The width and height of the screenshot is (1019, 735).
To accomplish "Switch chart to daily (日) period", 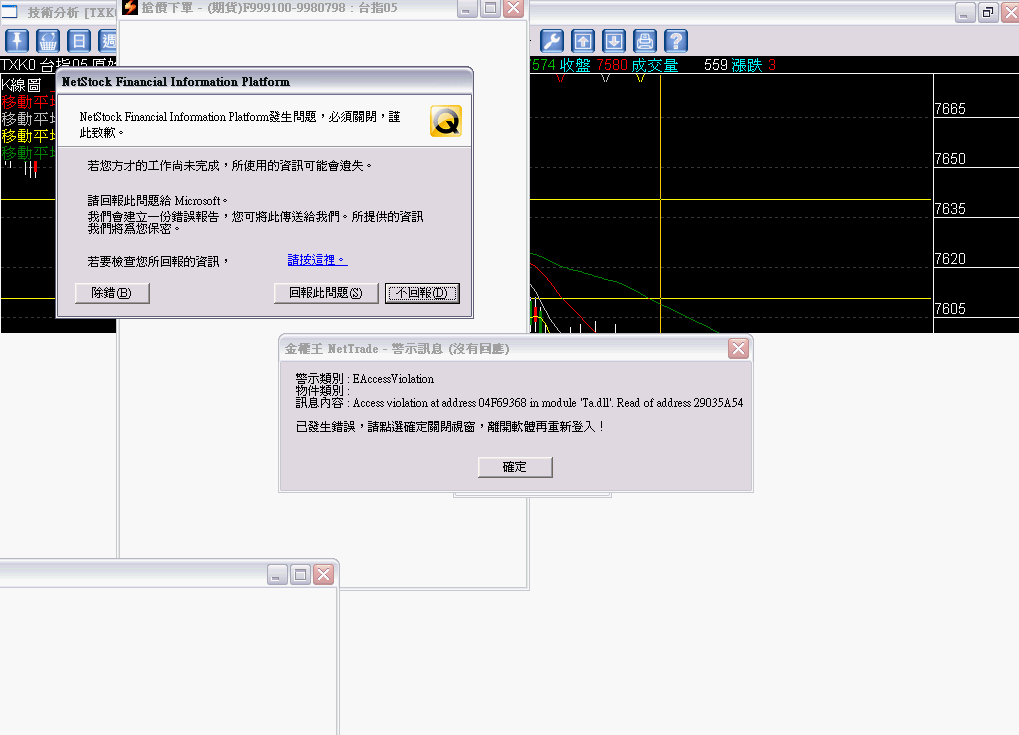I will point(79,41).
